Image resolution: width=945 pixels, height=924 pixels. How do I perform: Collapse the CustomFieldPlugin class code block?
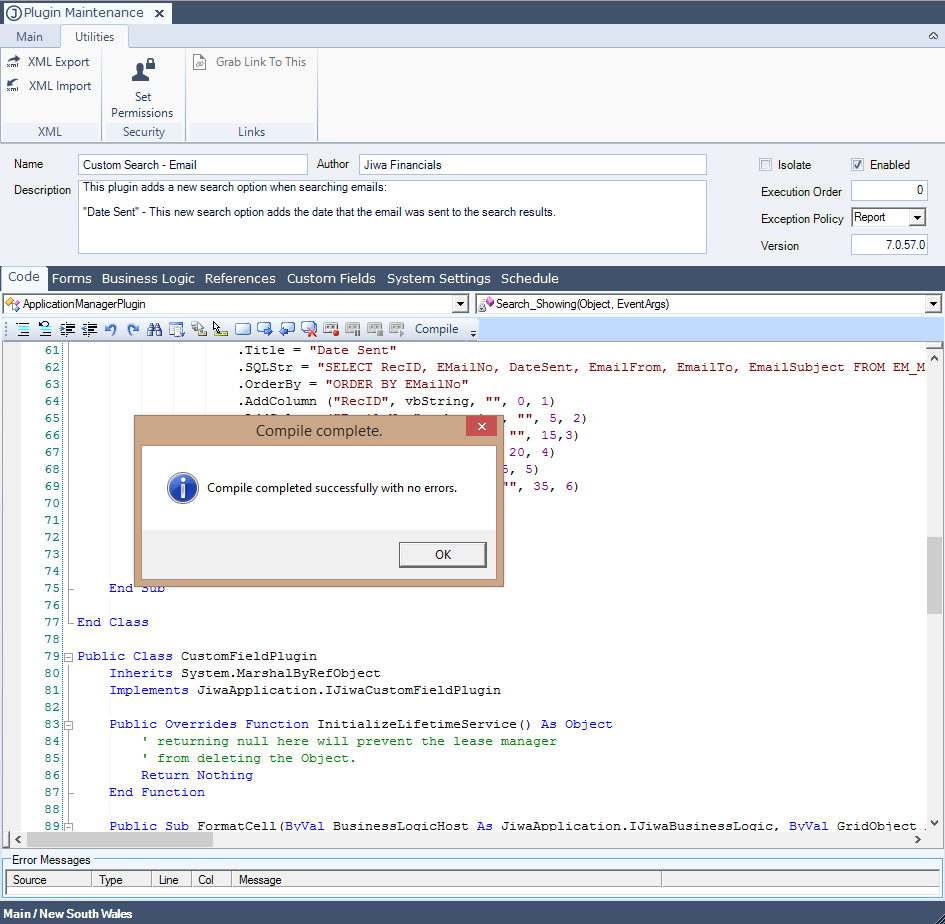click(x=68, y=657)
